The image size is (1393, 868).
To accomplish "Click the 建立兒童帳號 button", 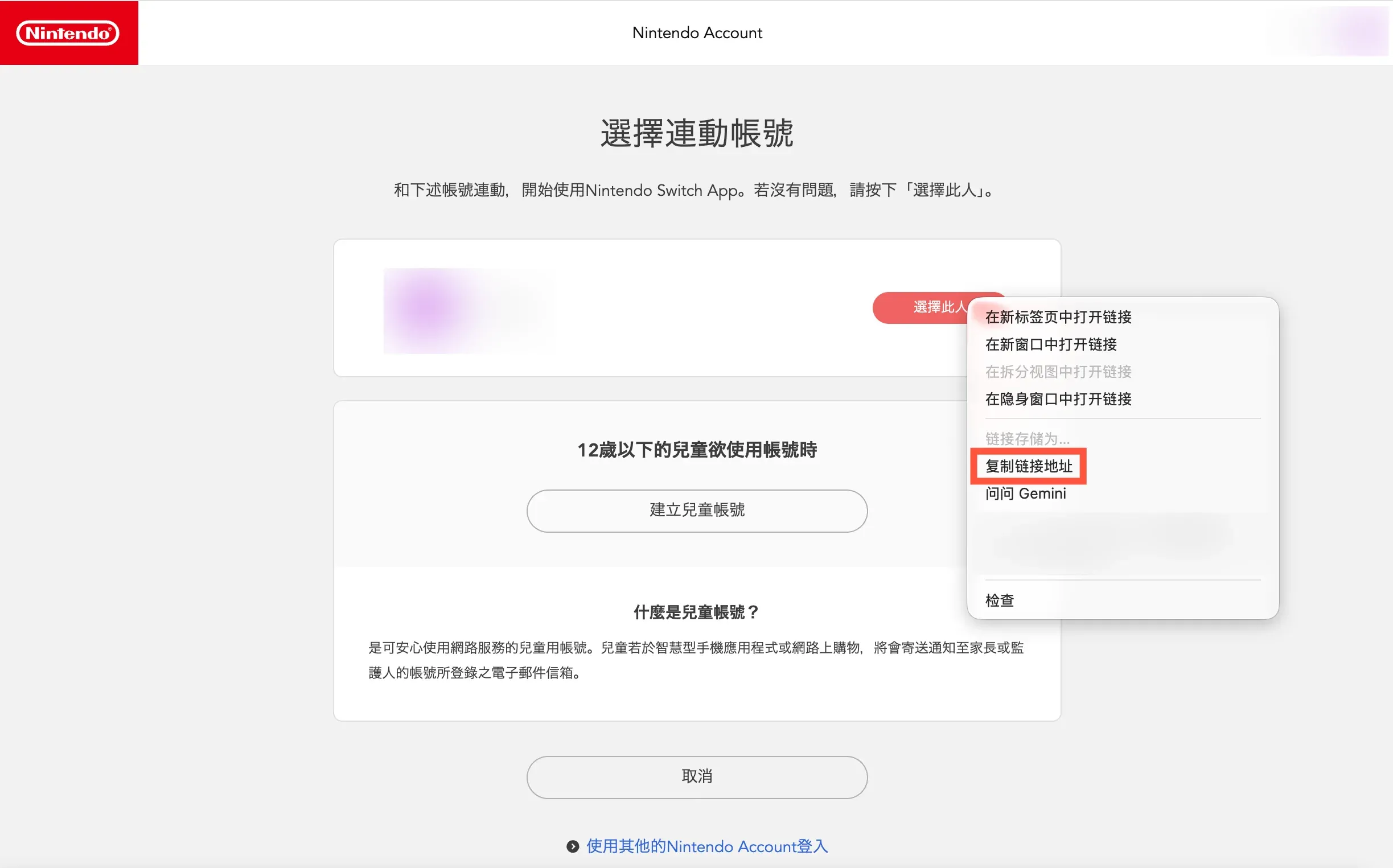I will click(697, 511).
